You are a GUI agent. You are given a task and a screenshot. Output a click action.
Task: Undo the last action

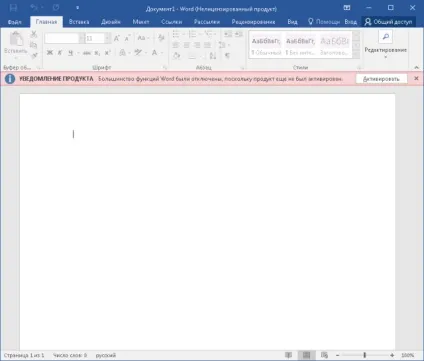coord(34,7)
